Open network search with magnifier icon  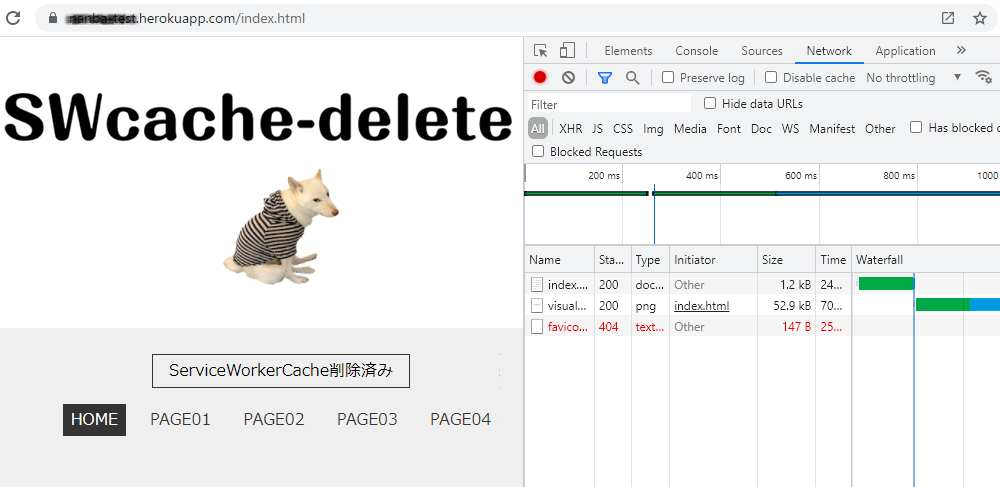click(x=632, y=78)
